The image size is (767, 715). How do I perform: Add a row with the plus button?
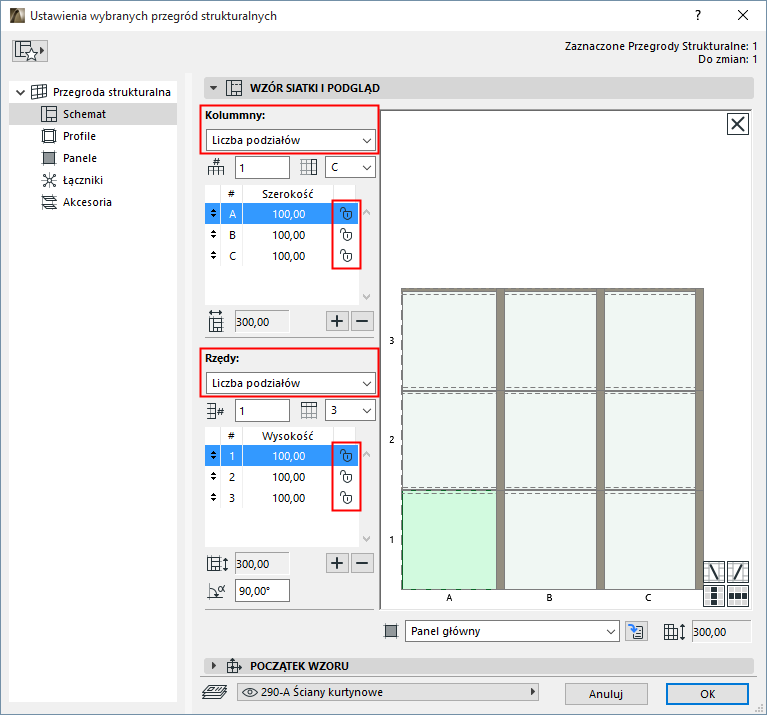click(x=337, y=563)
